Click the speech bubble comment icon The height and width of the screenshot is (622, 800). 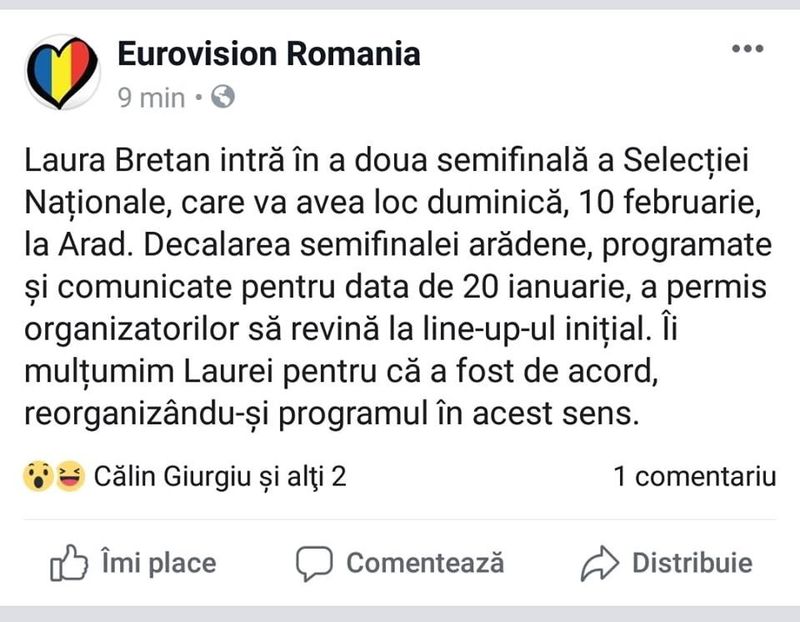coord(315,562)
